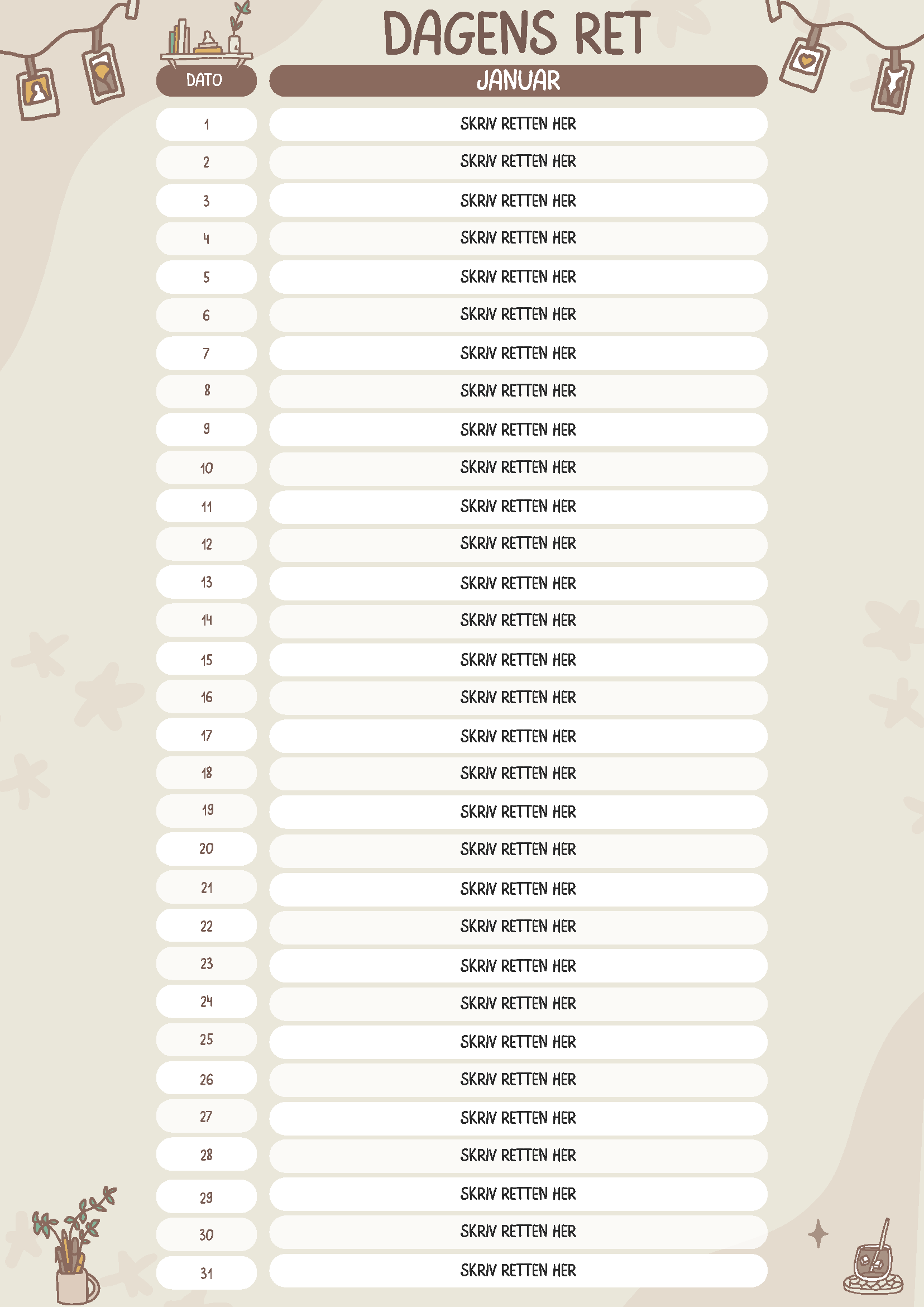Click the DAGENS RET title text
This screenshot has height=1307, width=924.
pos(516,33)
